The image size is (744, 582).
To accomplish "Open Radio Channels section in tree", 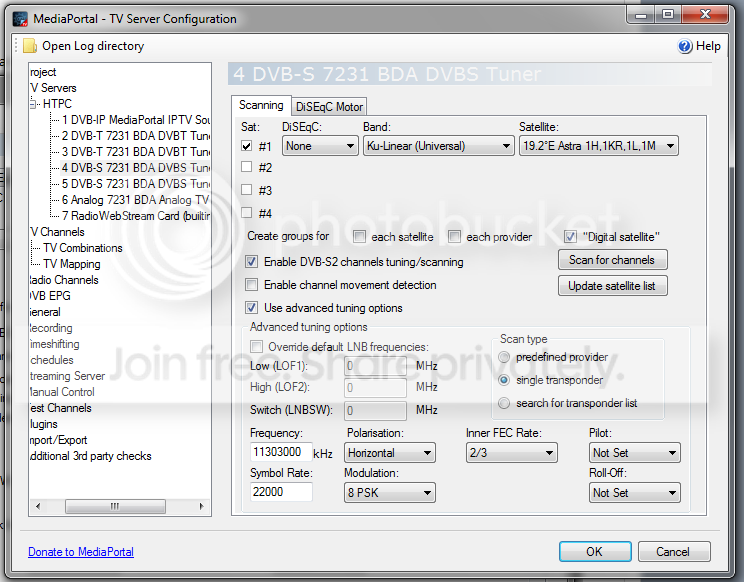I will click(64, 280).
